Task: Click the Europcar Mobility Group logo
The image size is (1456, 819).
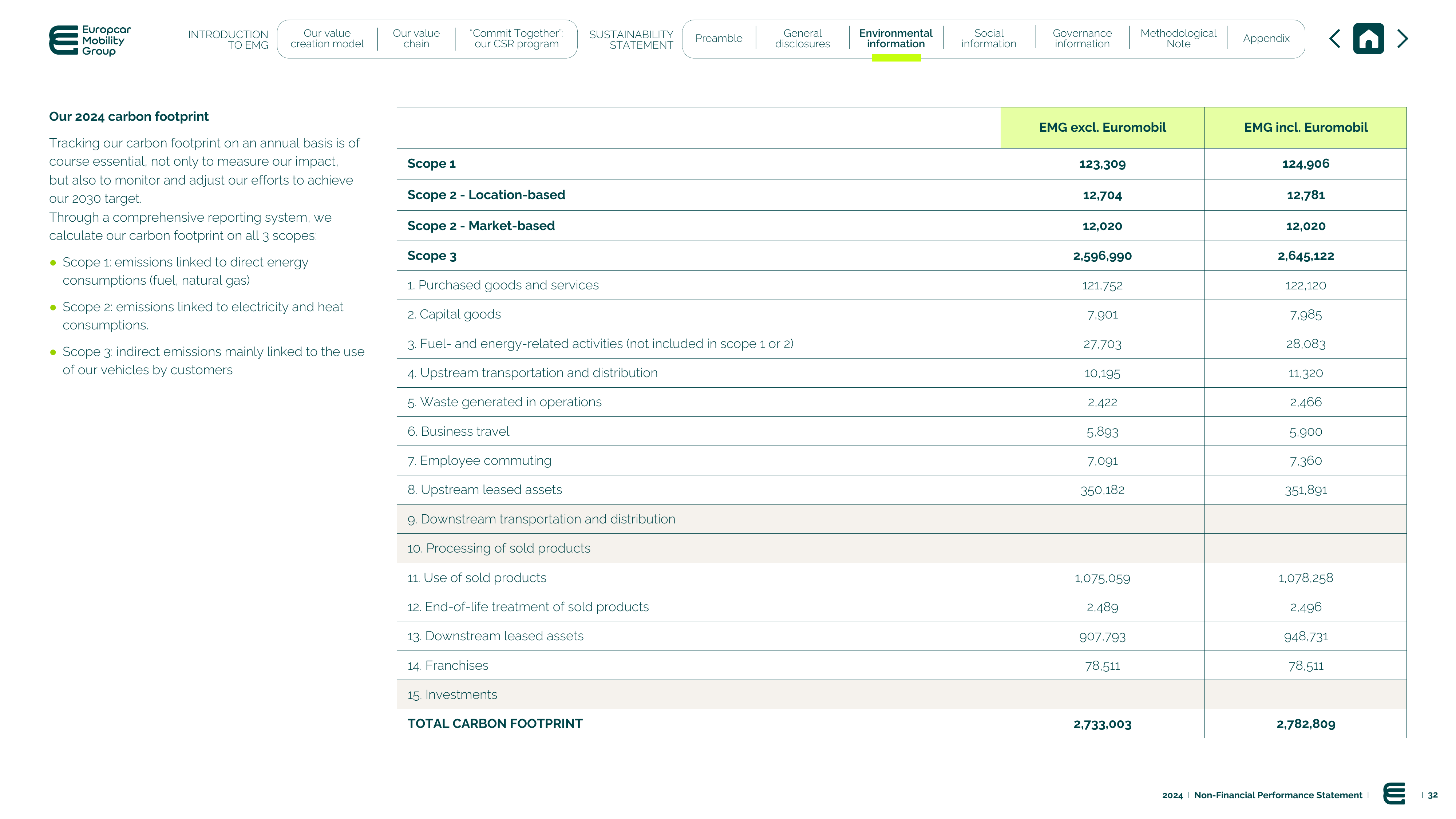Action: [x=90, y=40]
